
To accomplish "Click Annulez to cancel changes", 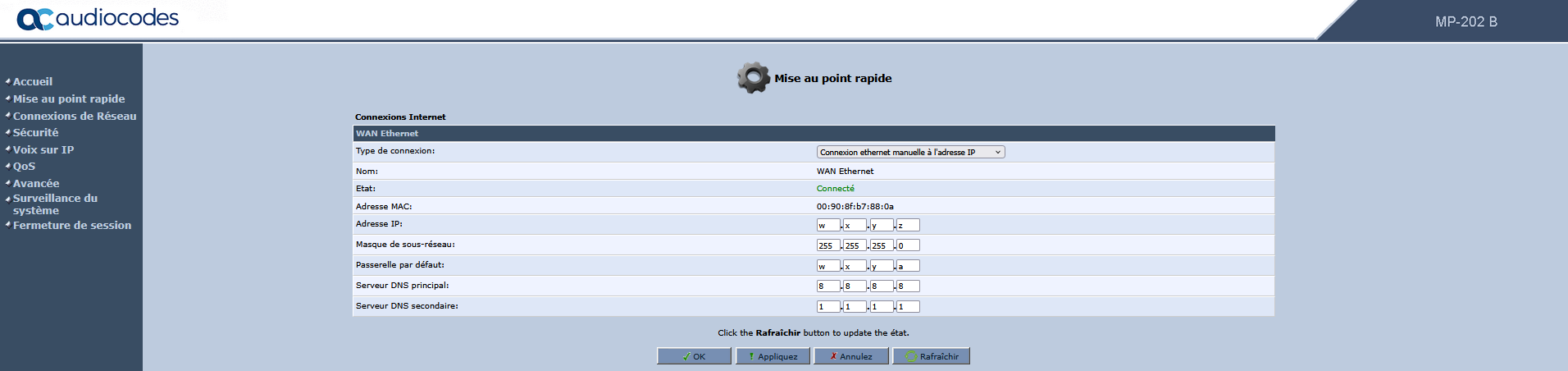I will 850,356.
